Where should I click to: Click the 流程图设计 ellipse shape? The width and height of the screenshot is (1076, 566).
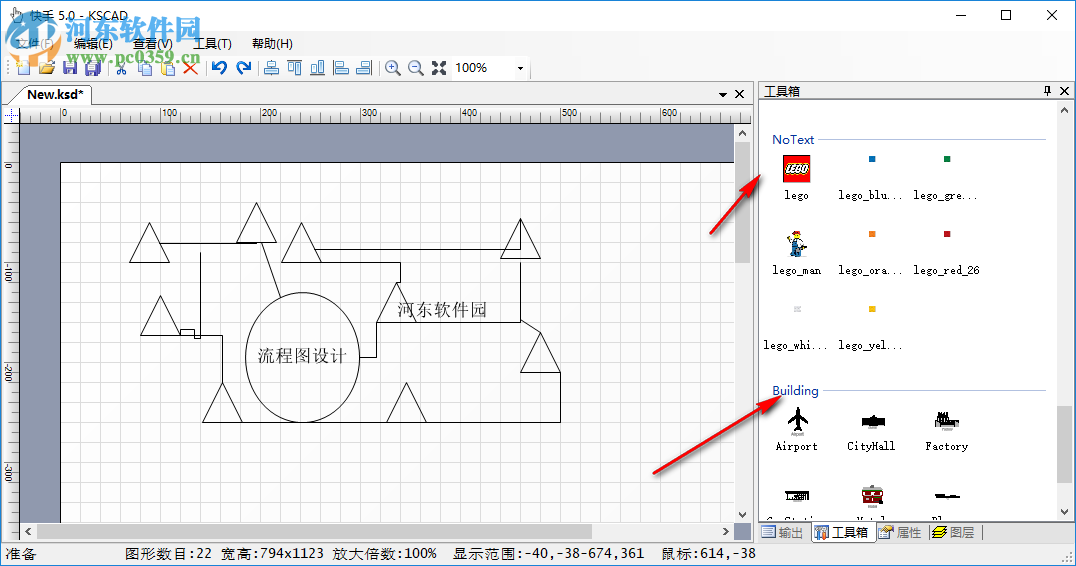tap(303, 357)
